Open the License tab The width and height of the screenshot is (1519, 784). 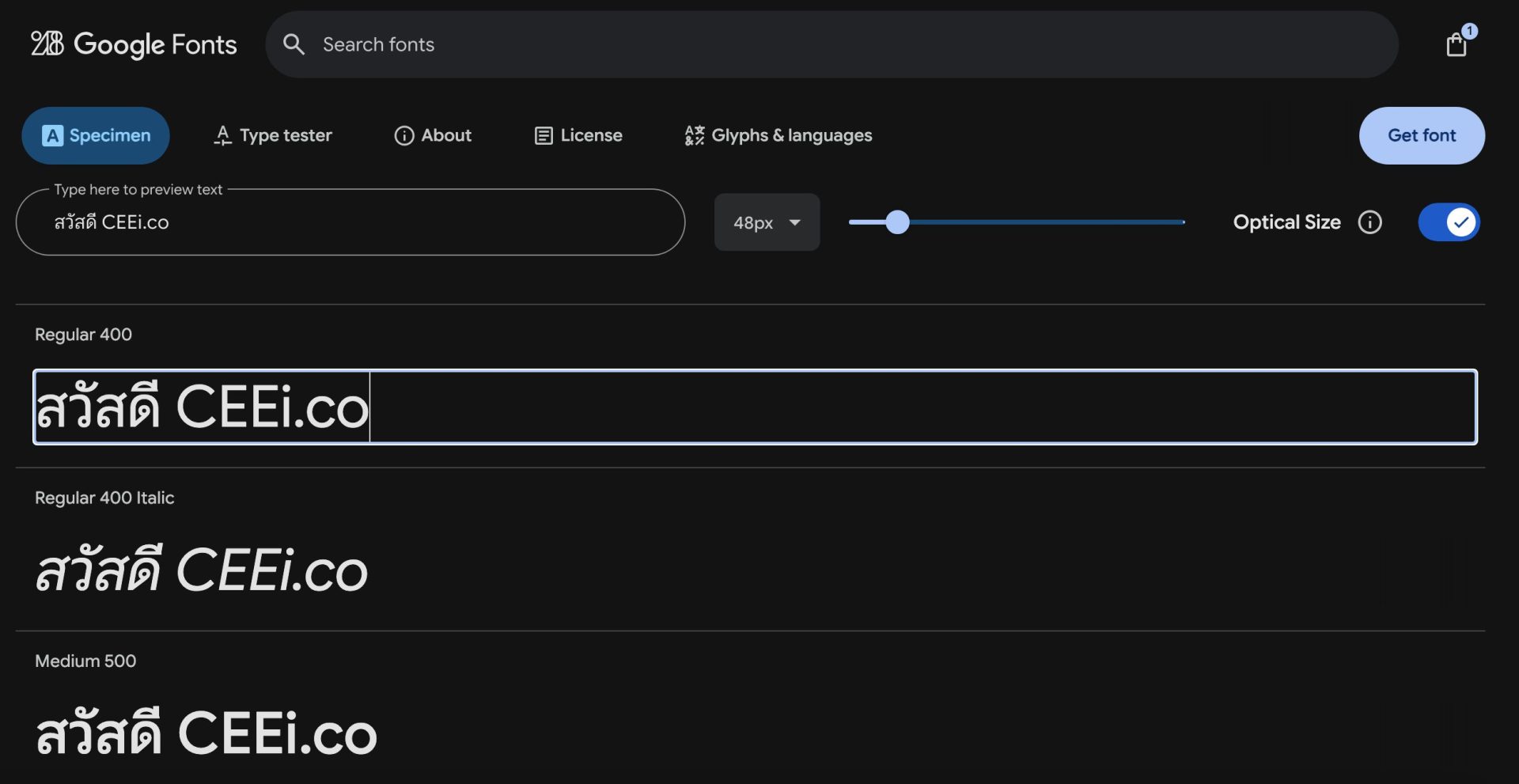point(578,135)
